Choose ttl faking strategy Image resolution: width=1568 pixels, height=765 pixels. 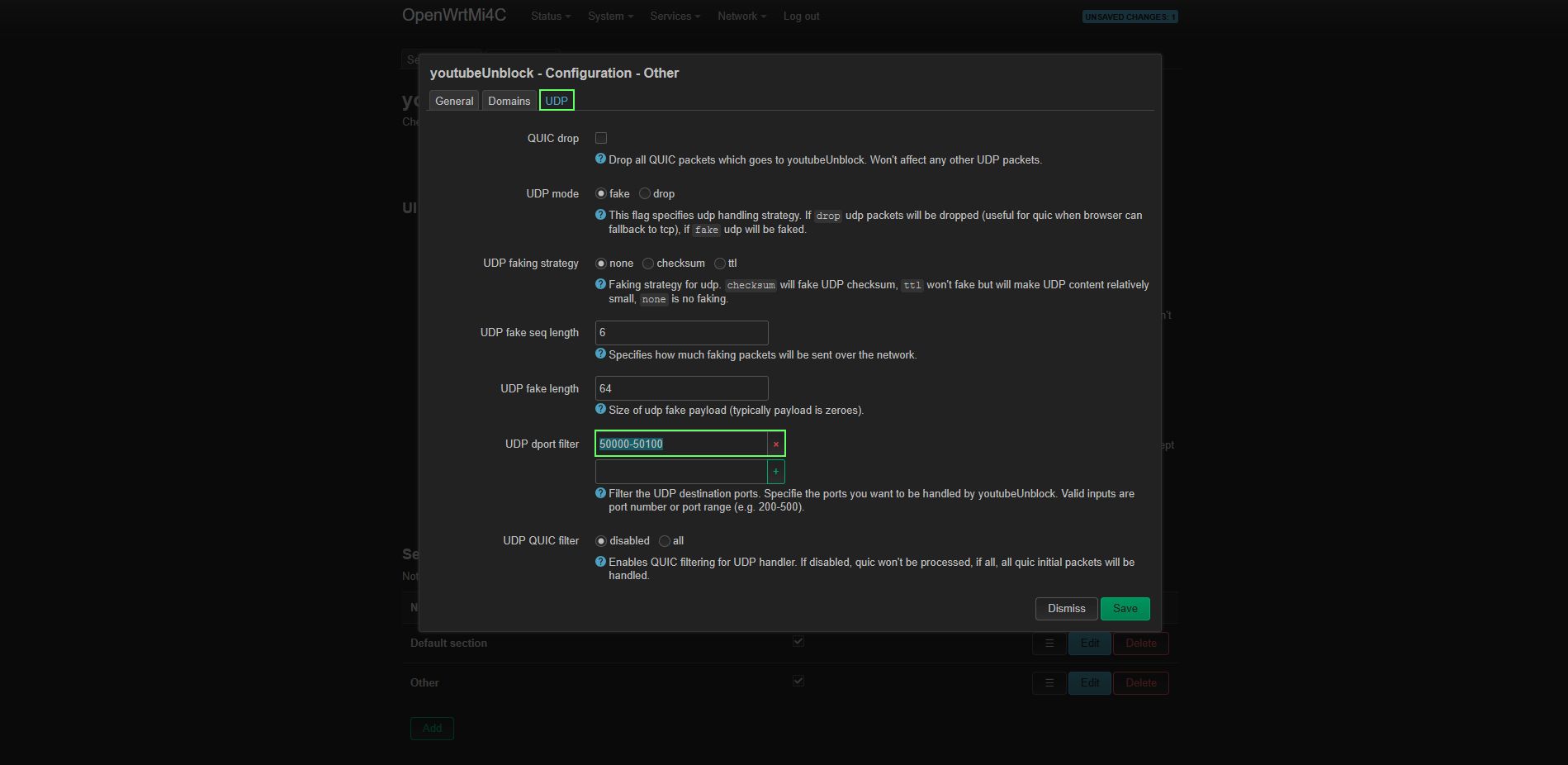tap(720, 264)
